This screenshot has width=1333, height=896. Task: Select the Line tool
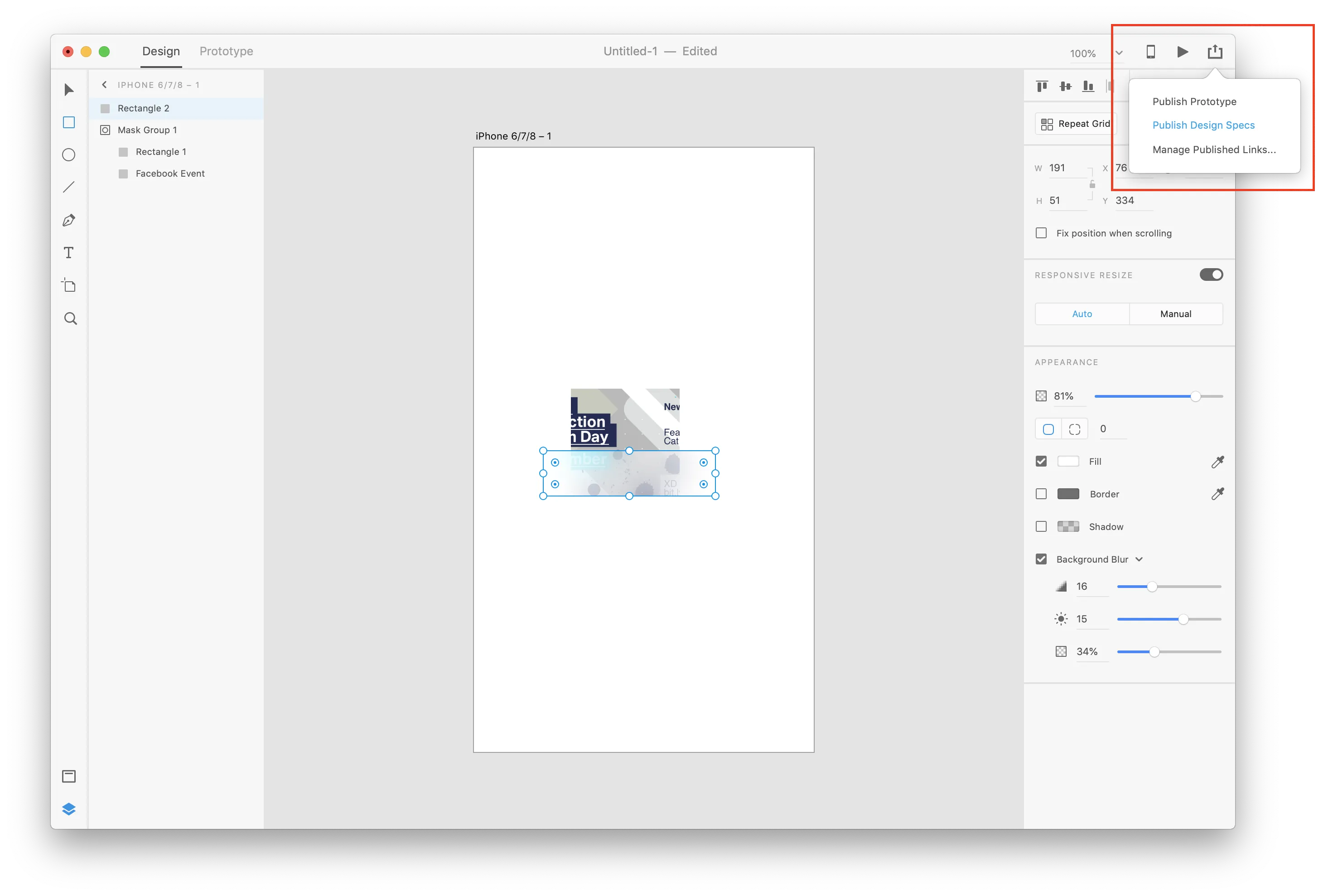click(68, 188)
